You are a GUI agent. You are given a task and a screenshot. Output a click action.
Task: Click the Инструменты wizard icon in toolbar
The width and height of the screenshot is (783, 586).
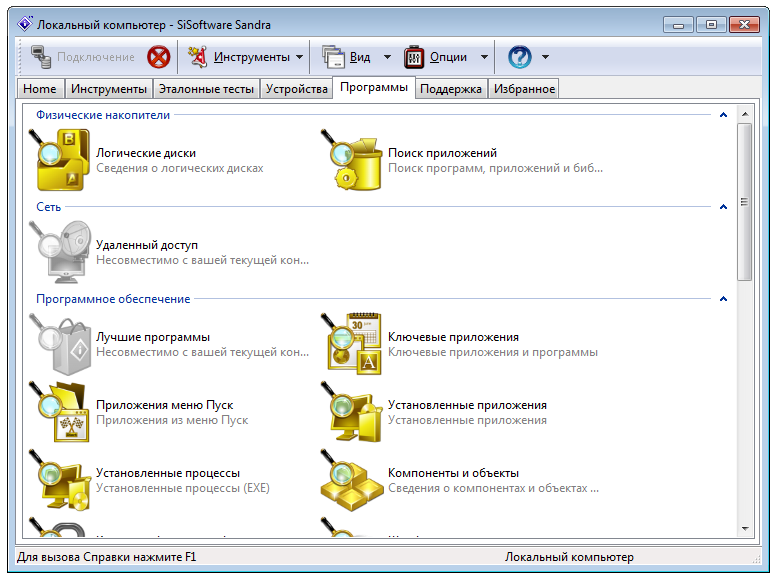coord(197,57)
